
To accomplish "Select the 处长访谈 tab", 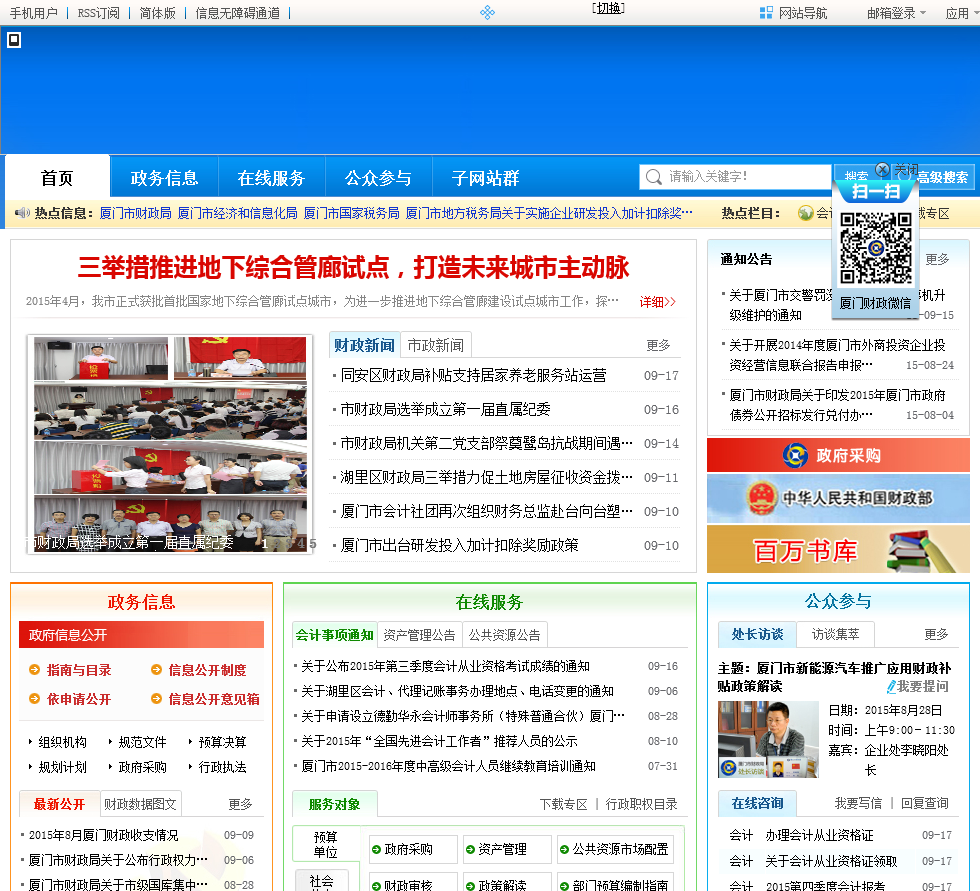I will point(757,634).
